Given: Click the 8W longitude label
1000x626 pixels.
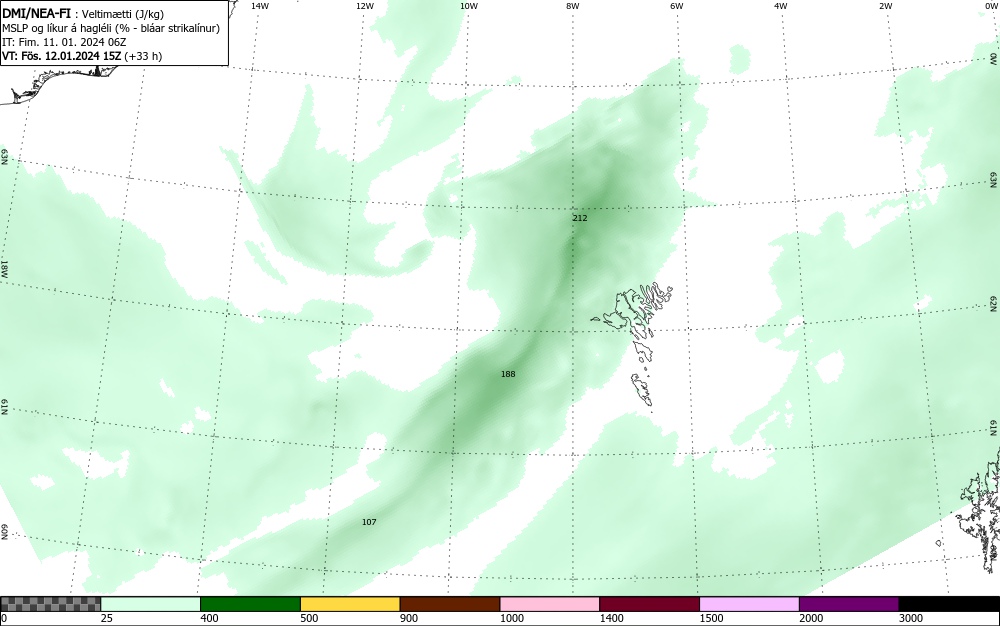Looking at the screenshot, I should [573, 6].
